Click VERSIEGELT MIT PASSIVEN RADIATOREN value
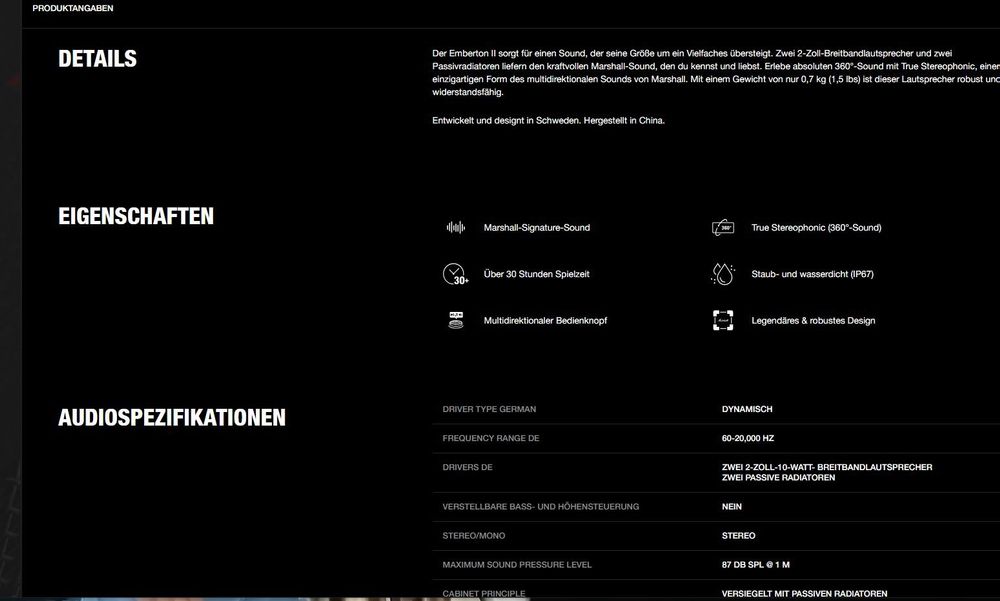This screenshot has height=601, width=1000. coord(804,594)
